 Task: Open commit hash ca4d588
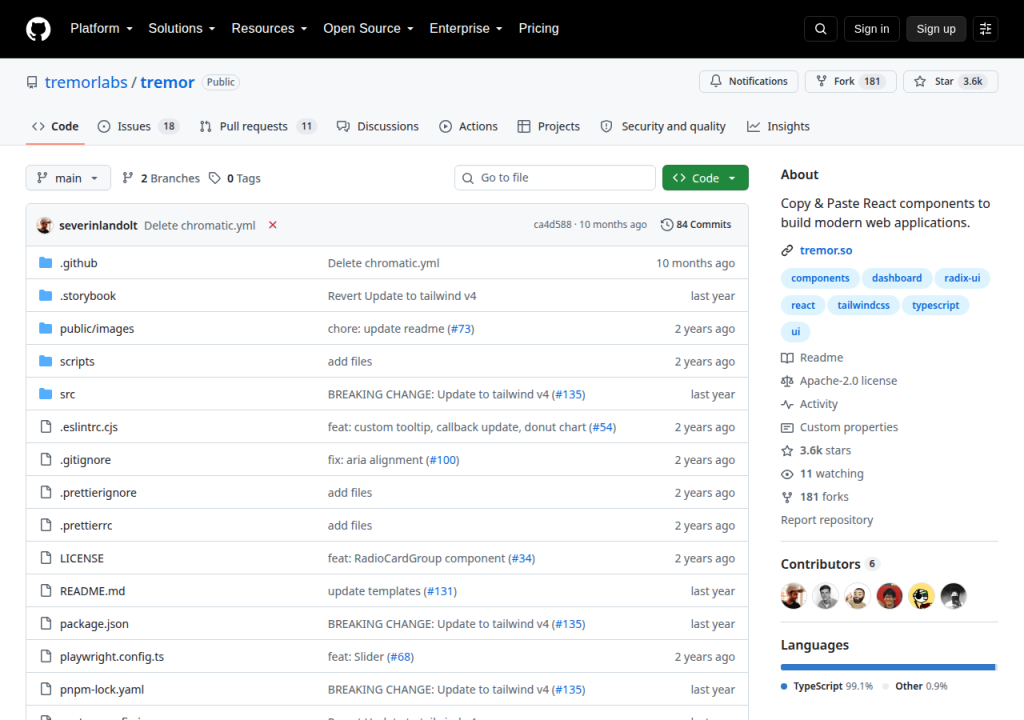pyautogui.click(x=552, y=225)
